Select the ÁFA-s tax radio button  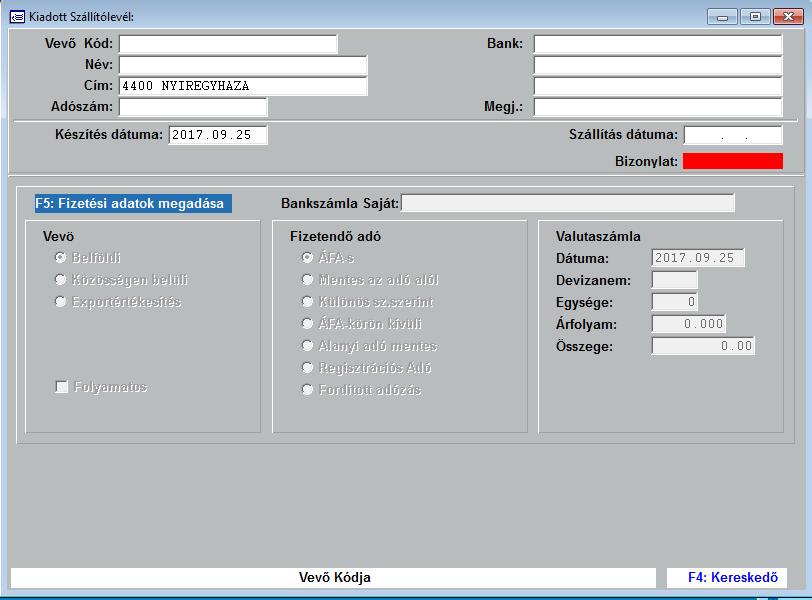coord(308,257)
